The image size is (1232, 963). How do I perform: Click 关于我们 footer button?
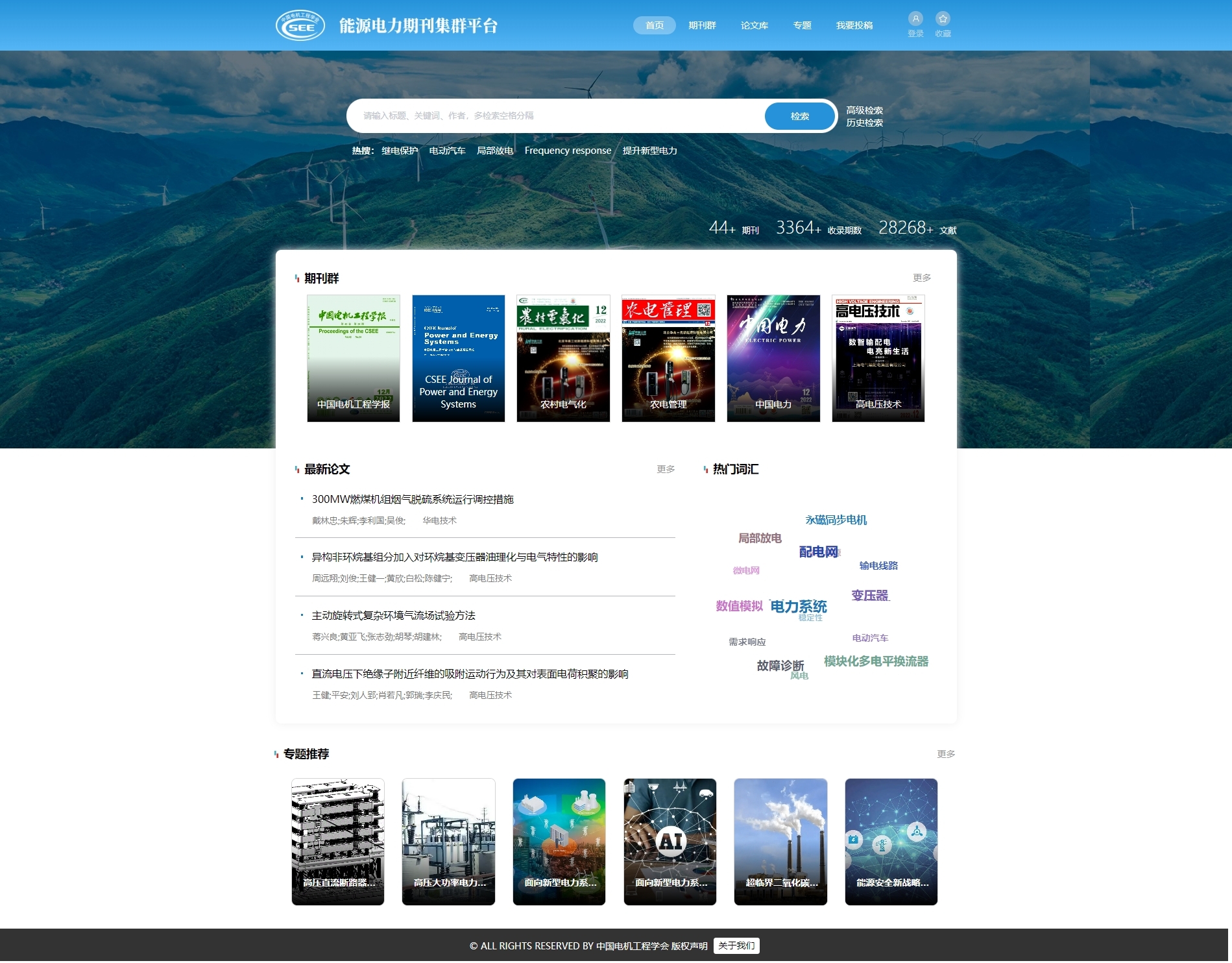736,946
